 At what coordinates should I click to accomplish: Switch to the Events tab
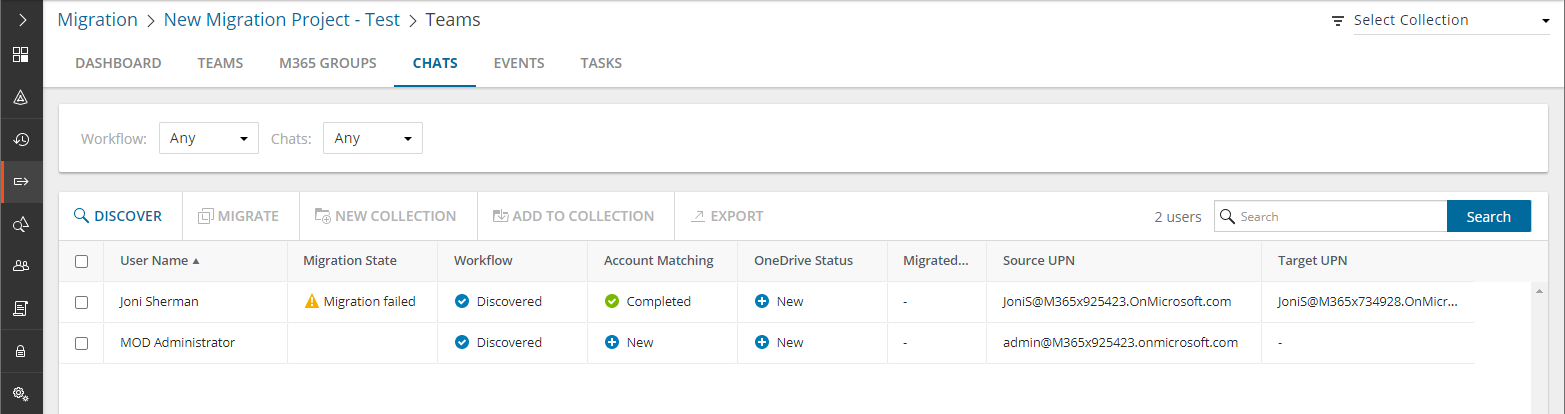click(519, 63)
